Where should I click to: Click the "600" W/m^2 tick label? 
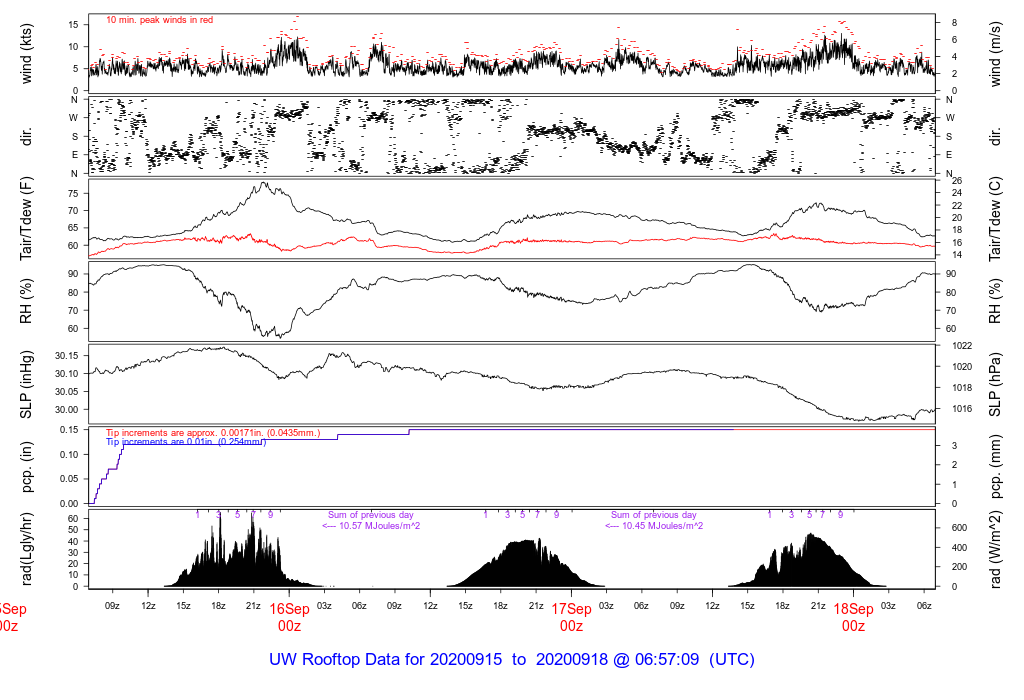pos(959,528)
